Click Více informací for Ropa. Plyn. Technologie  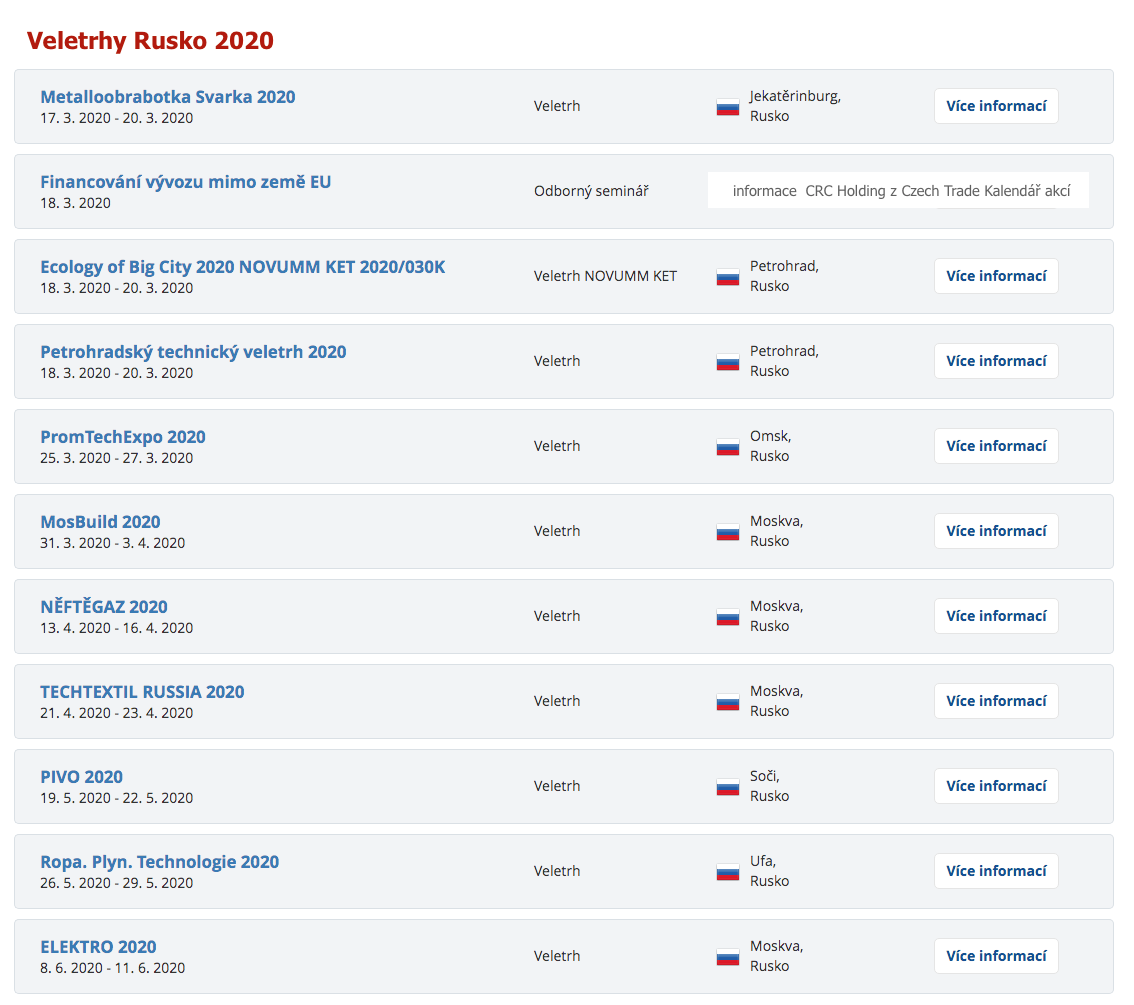point(996,871)
